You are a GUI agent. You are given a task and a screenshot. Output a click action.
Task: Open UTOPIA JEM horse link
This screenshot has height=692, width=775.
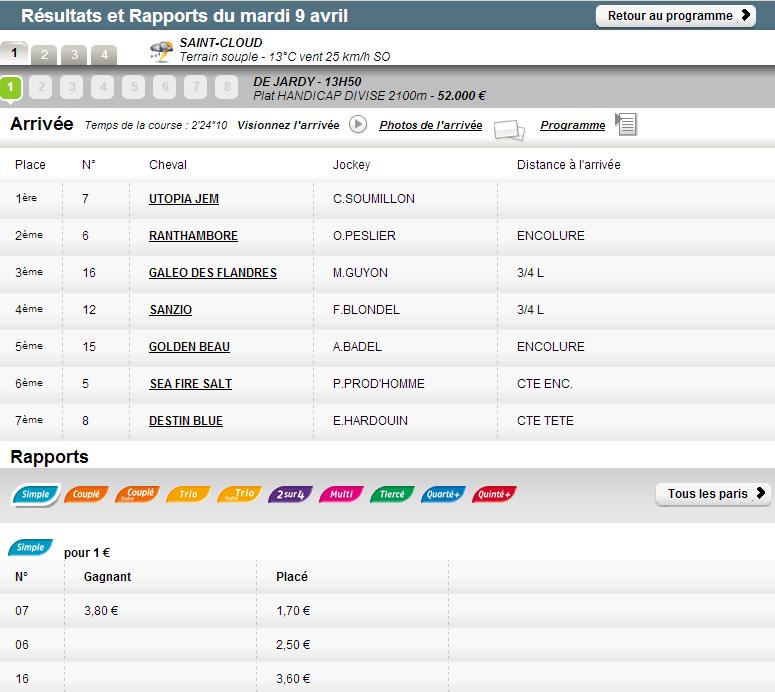[184, 199]
